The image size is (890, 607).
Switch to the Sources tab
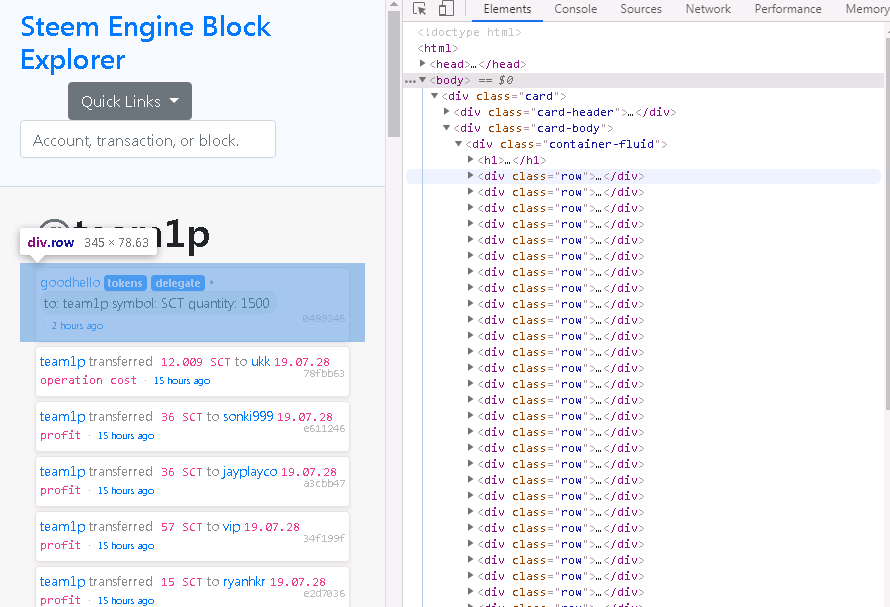[x=641, y=9]
